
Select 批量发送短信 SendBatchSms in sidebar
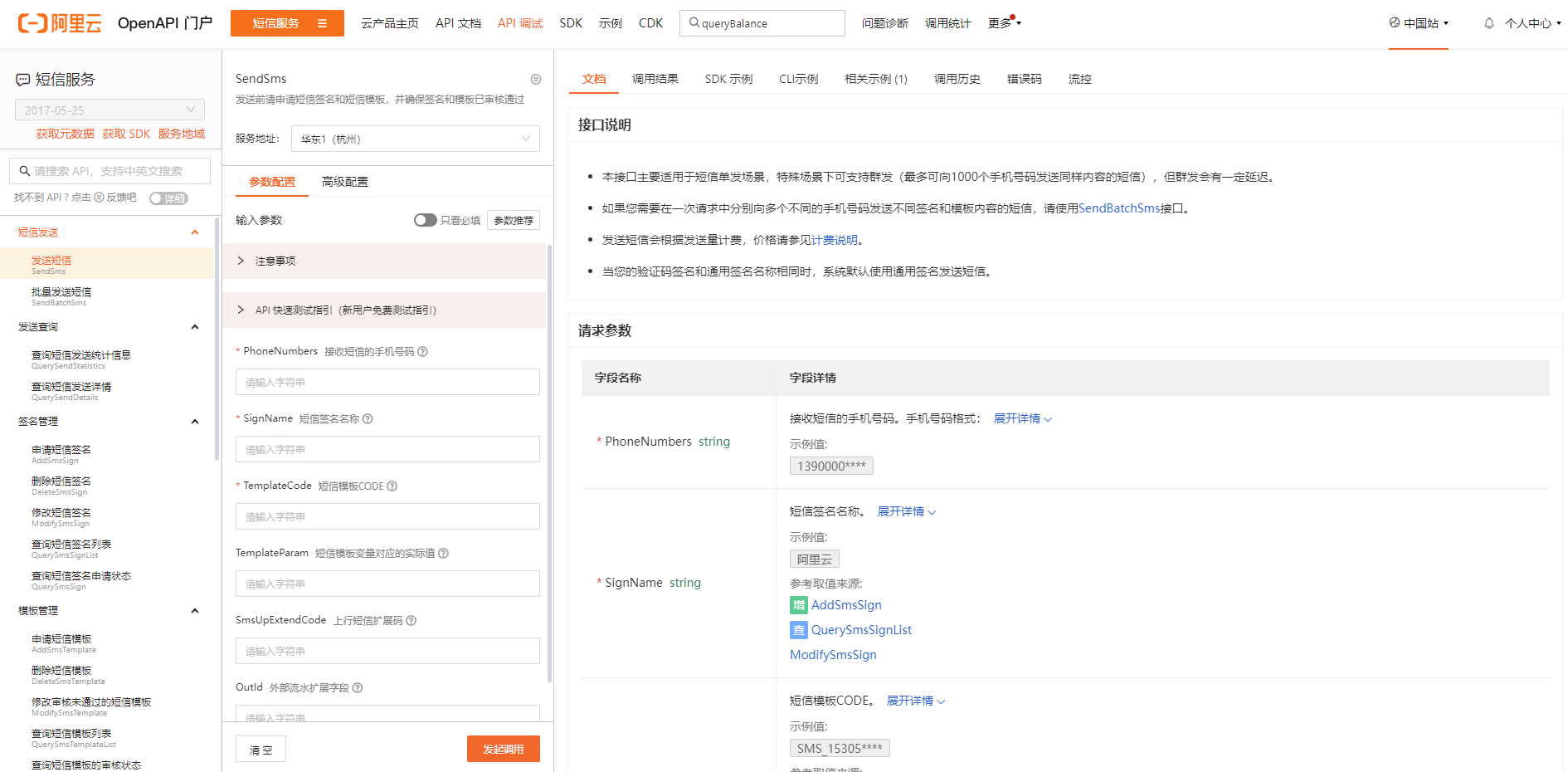(x=107, y=296)
